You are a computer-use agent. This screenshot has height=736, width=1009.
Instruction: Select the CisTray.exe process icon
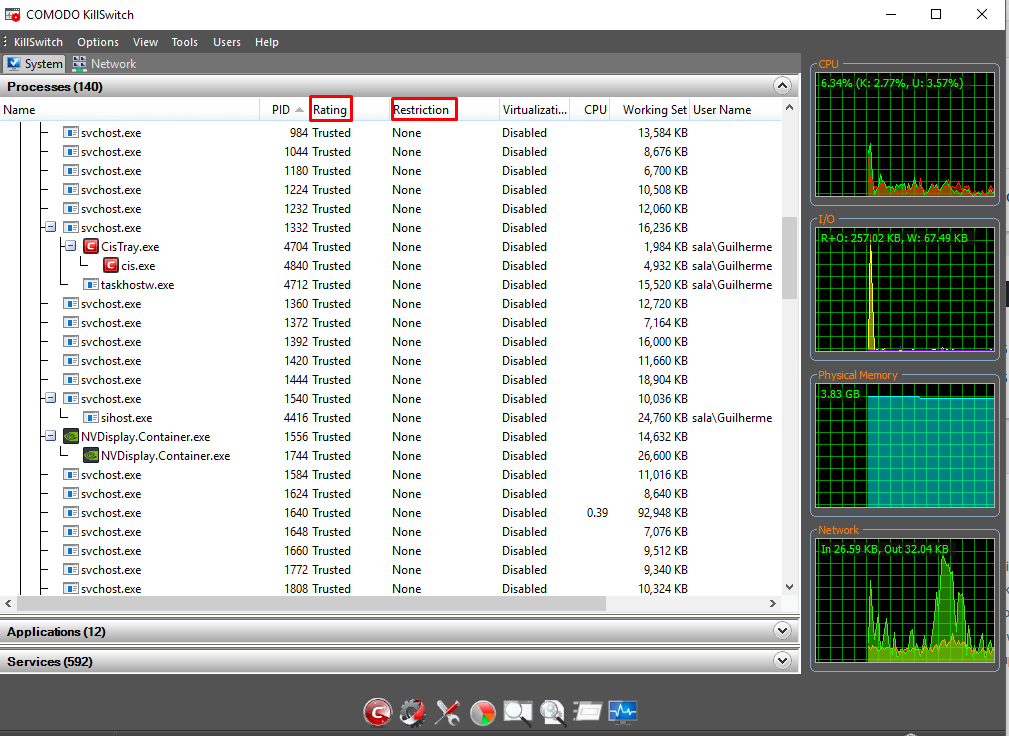point(90,247)
